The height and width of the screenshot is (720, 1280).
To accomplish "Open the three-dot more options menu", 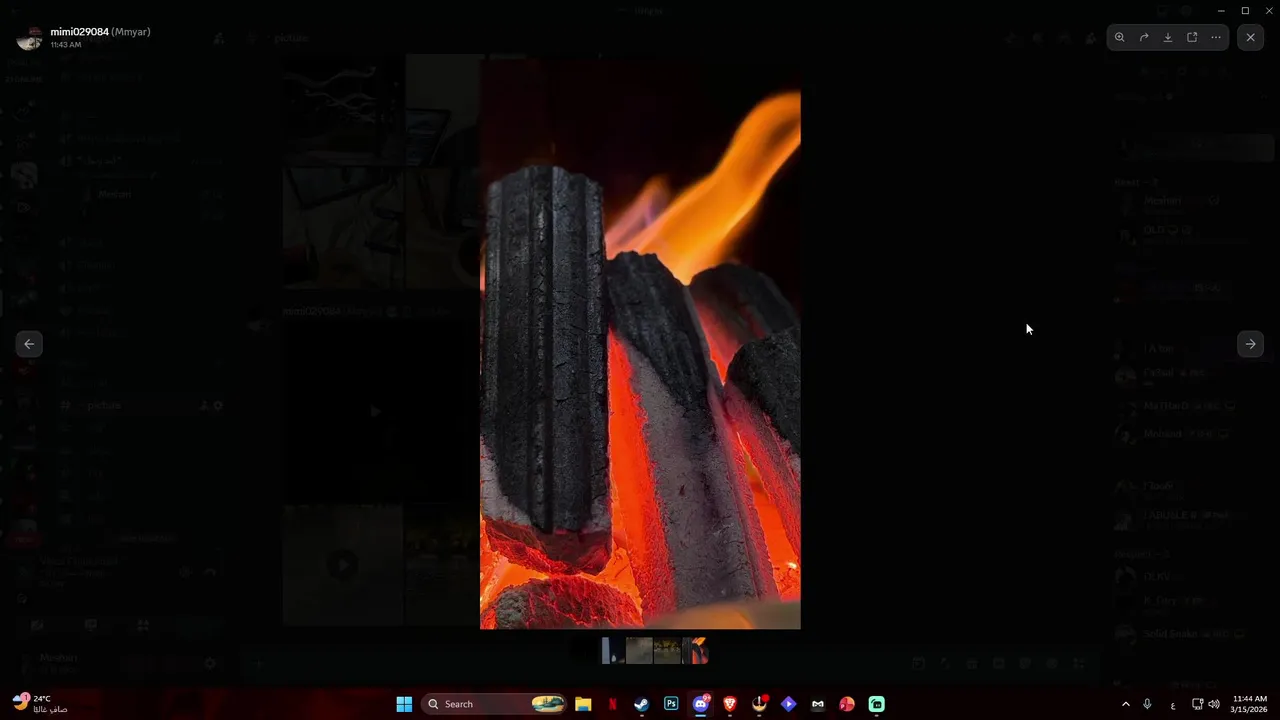I will point(1216,37).
